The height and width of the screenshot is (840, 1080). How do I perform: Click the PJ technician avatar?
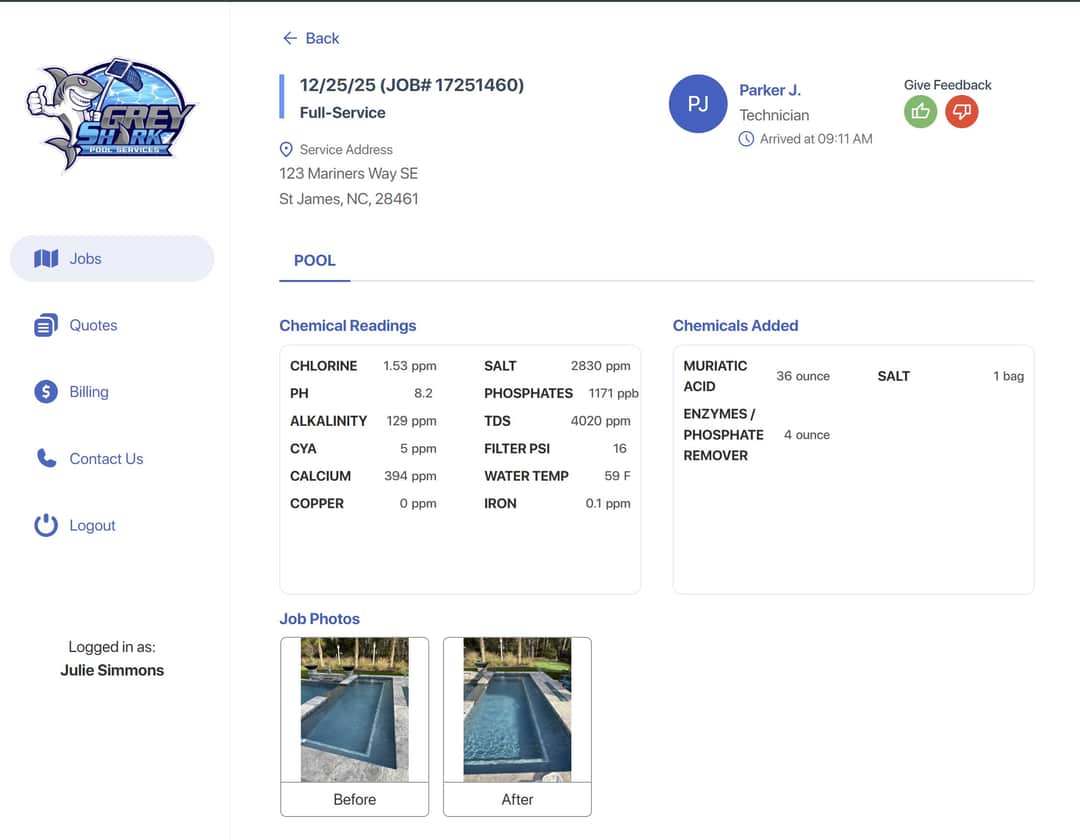coord(698,104)
